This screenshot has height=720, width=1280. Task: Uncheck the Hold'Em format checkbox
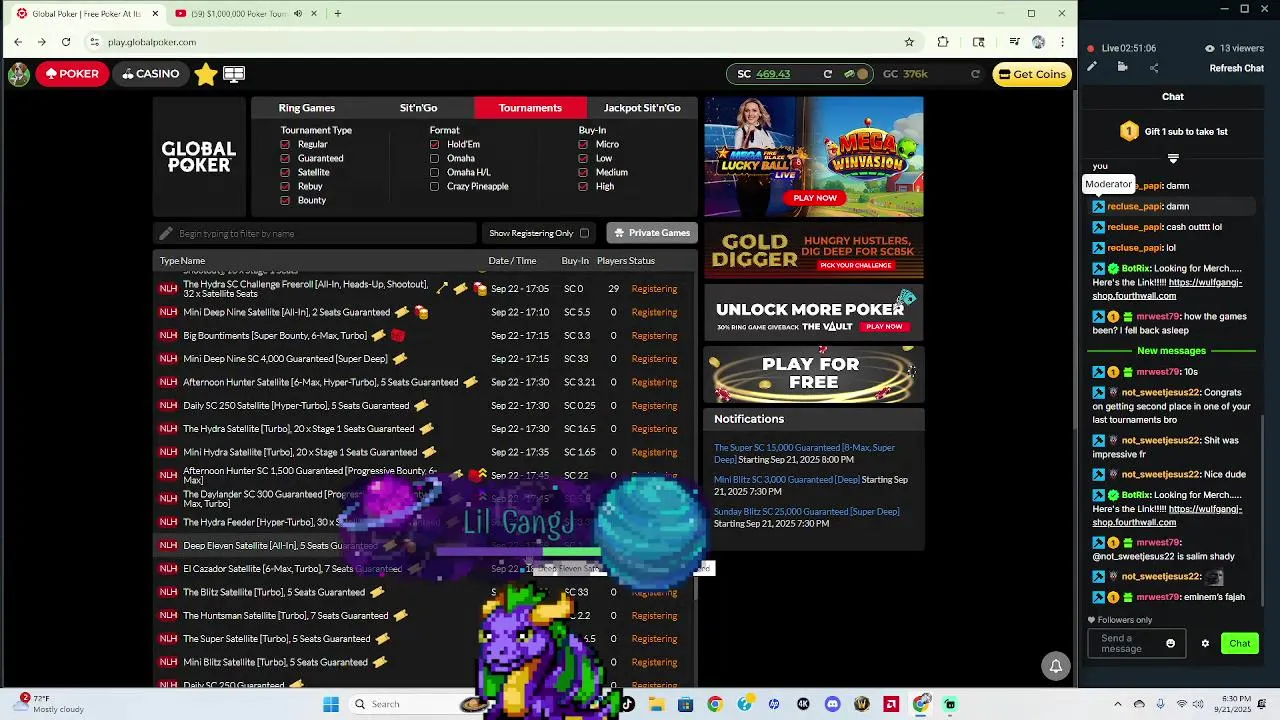pos(434,144)
